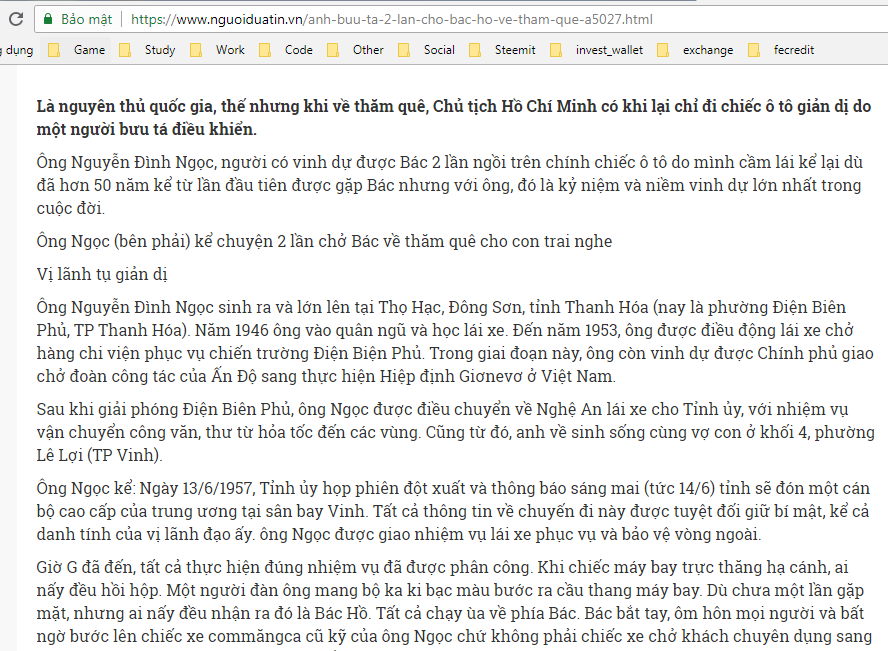Viewport: 888px width, 651px height.
Task: Open the Social bookmarks folder
Action: [x=426, y=50]
